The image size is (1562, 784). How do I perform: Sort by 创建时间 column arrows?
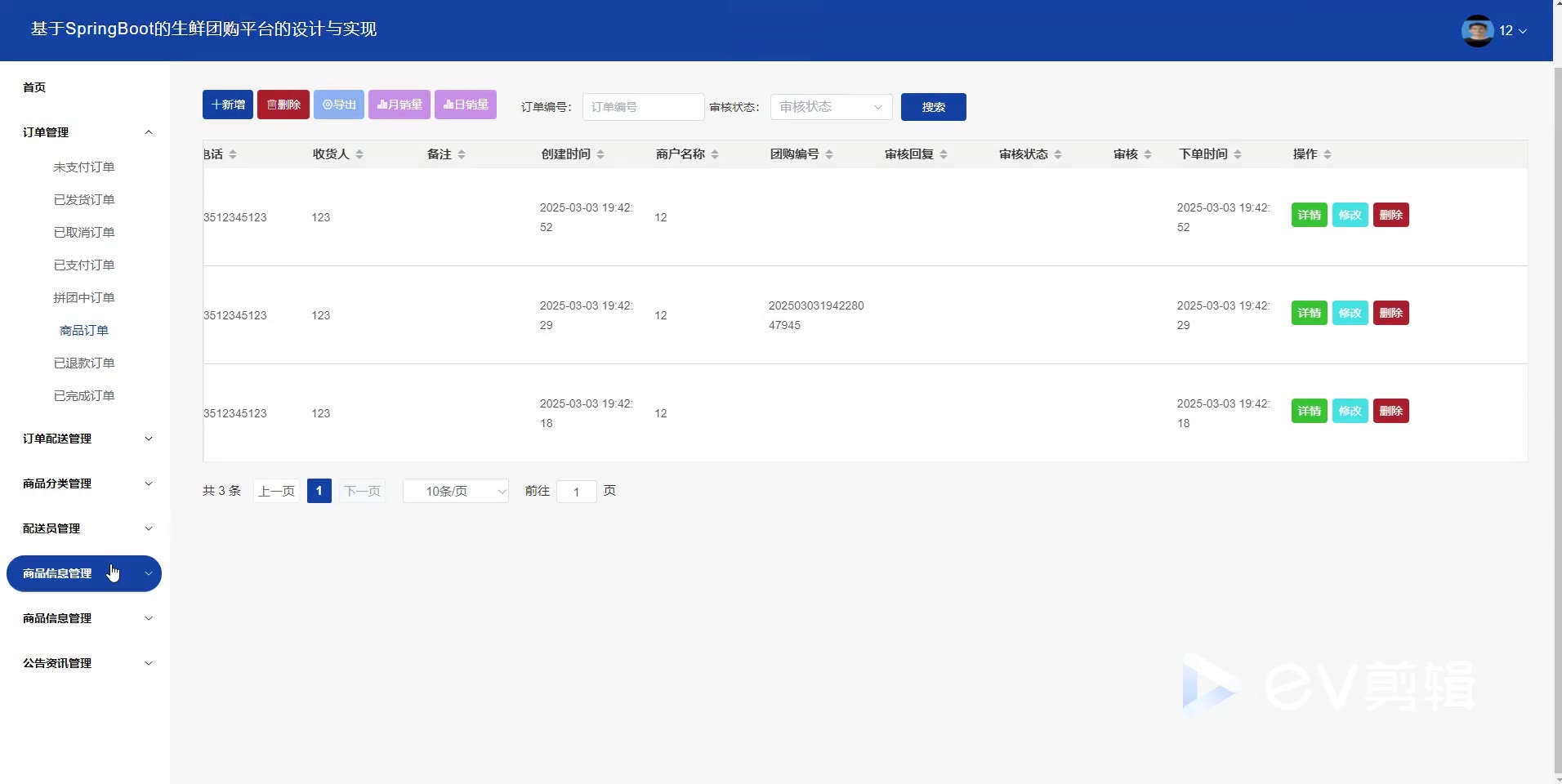pos(600,154)
